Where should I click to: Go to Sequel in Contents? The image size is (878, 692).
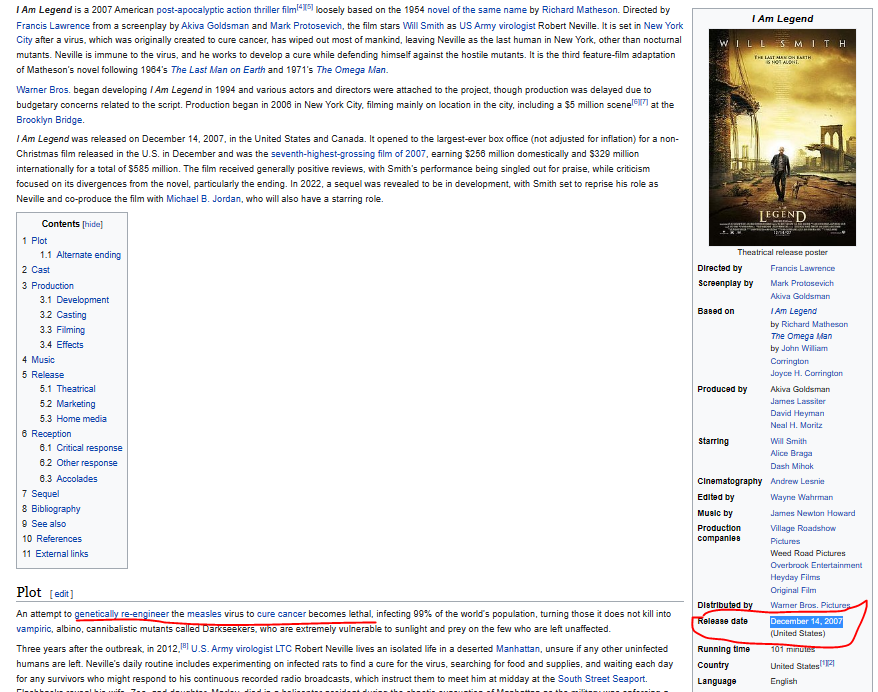(x=45, y=494)
